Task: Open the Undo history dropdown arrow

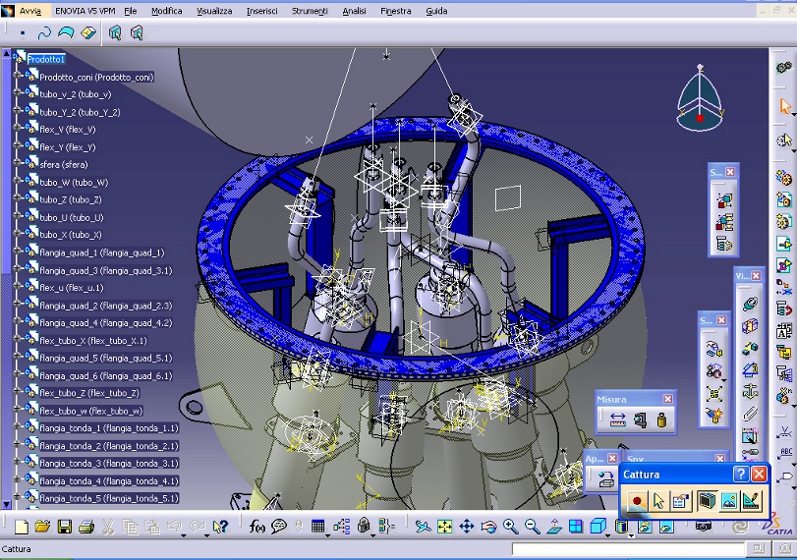Action: tap(183, 536)
